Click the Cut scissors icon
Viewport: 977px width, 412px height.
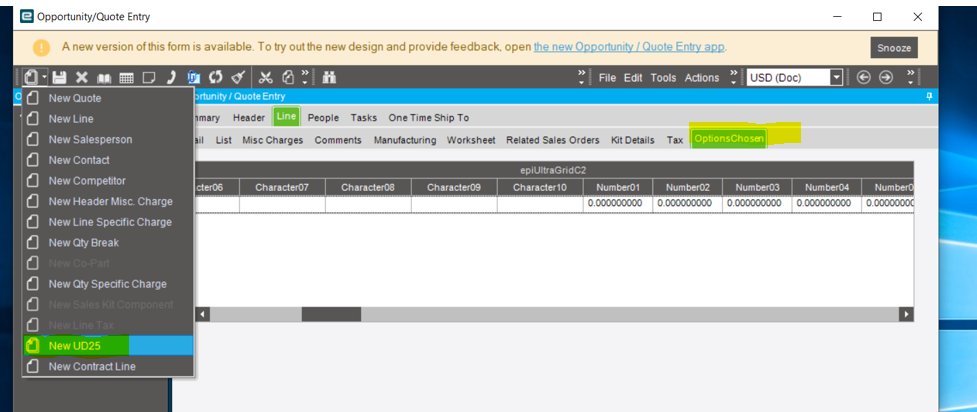(x=266, y=77)
